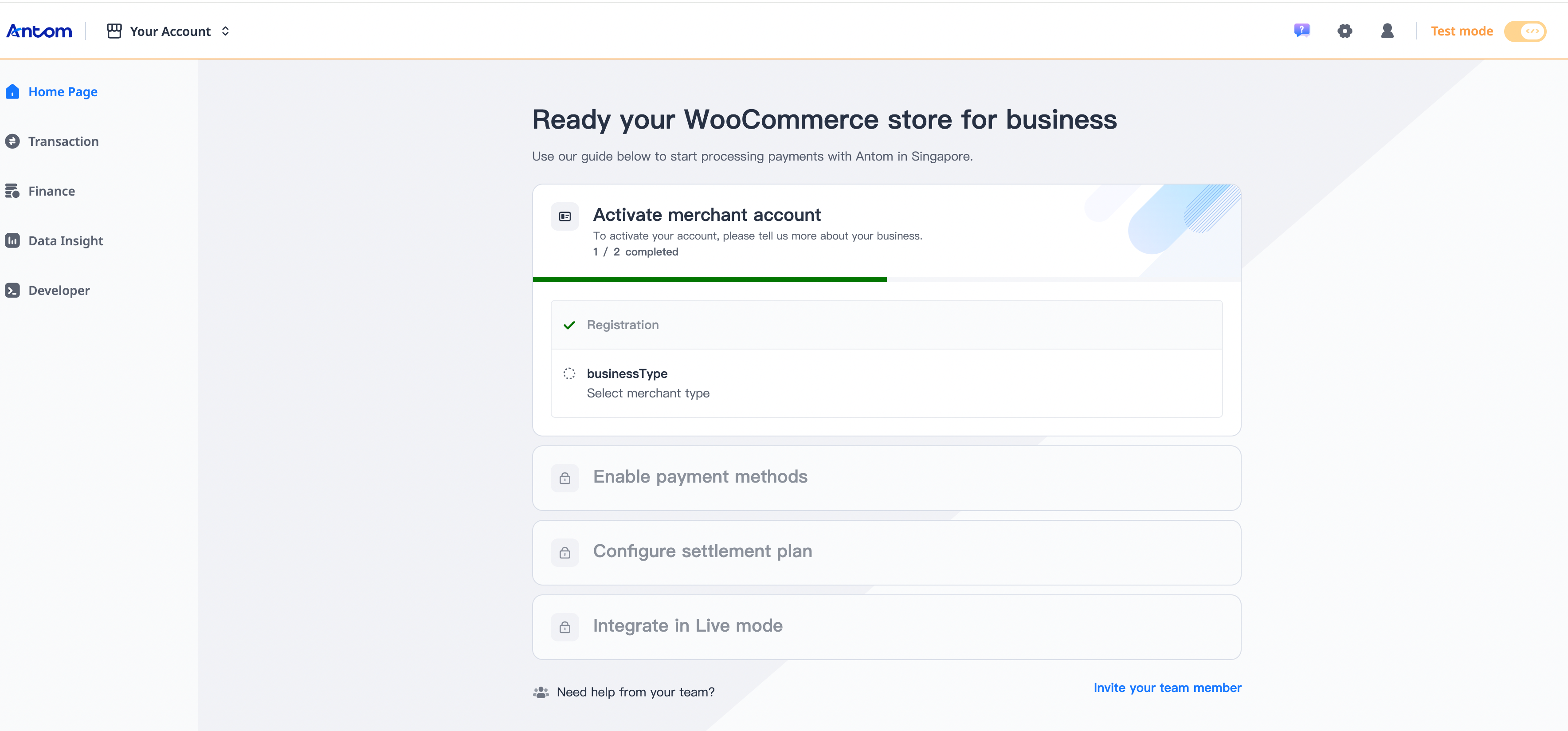The image size is (1568, 731).
Task: Click the Registration completed checkmark
Action: pos(569,325)
